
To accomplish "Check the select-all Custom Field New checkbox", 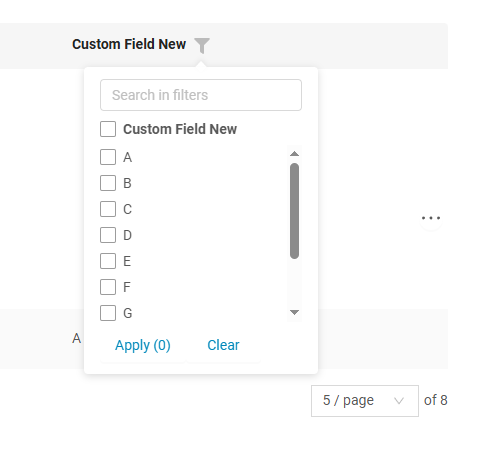I will click(108, 129).
